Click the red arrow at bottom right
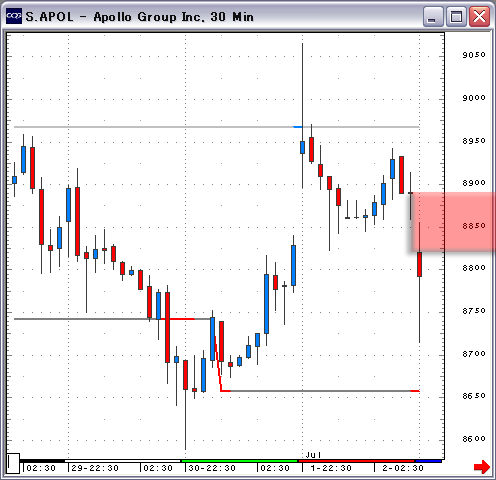This screenshot has height=480, width=496. (482, 466)
